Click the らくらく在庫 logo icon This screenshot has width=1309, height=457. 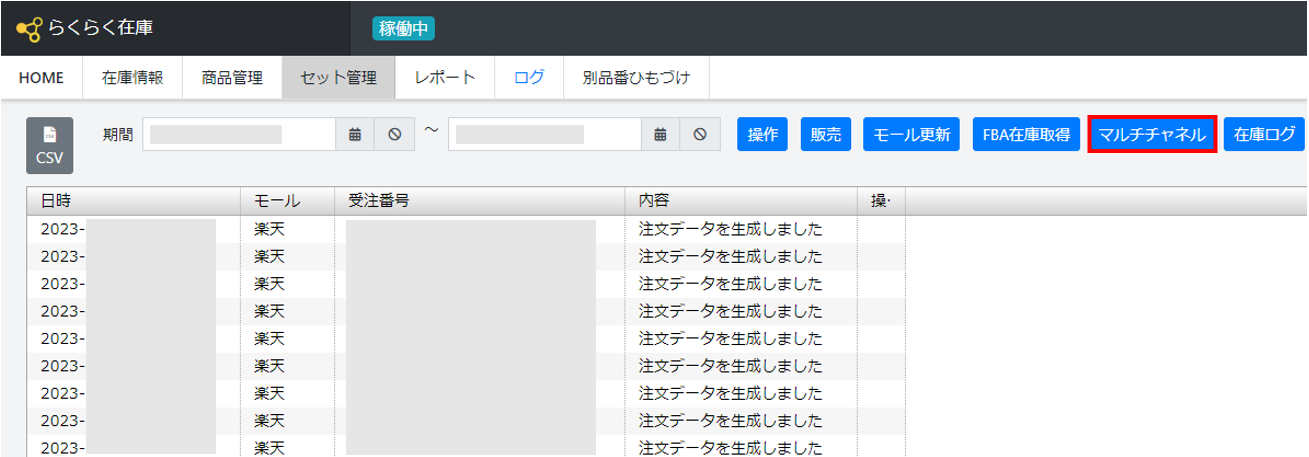[x=29, y=29]
